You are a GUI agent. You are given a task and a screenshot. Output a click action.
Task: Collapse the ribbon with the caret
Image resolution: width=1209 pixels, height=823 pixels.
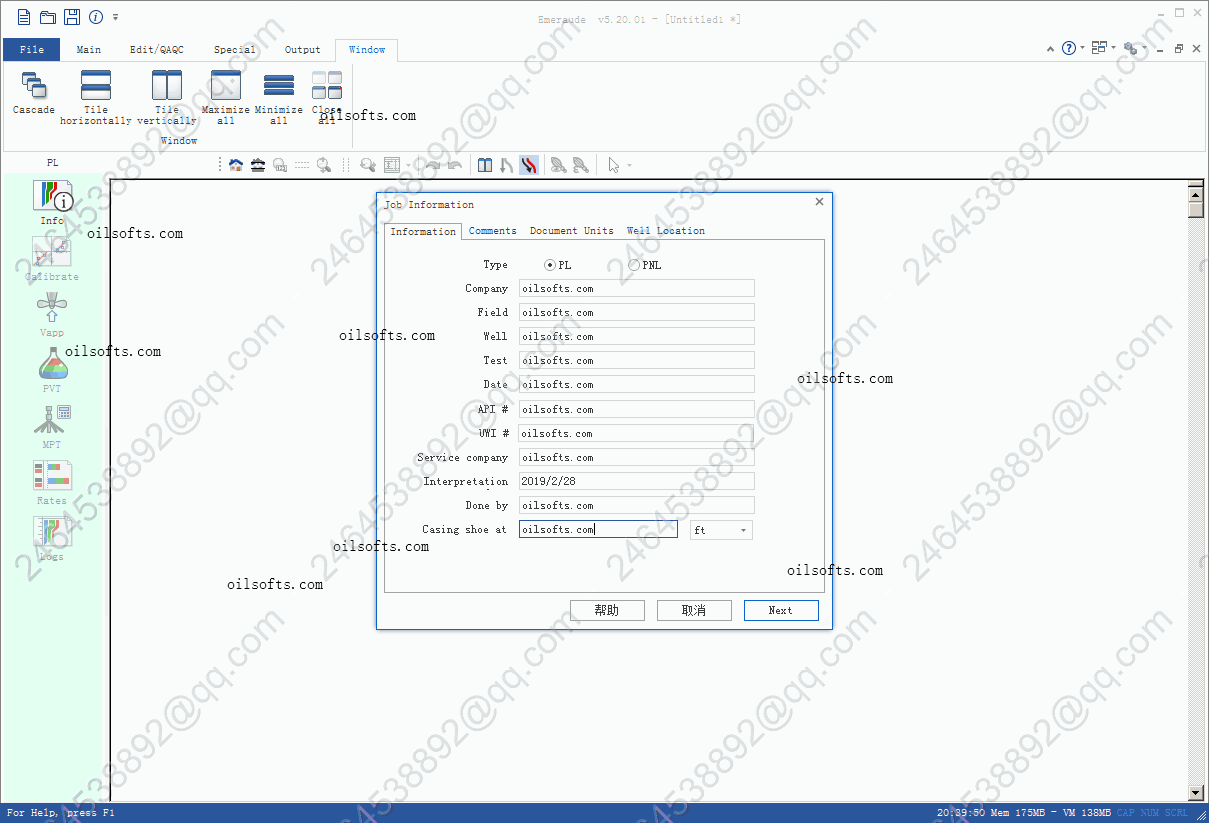tap(1051, 48)
